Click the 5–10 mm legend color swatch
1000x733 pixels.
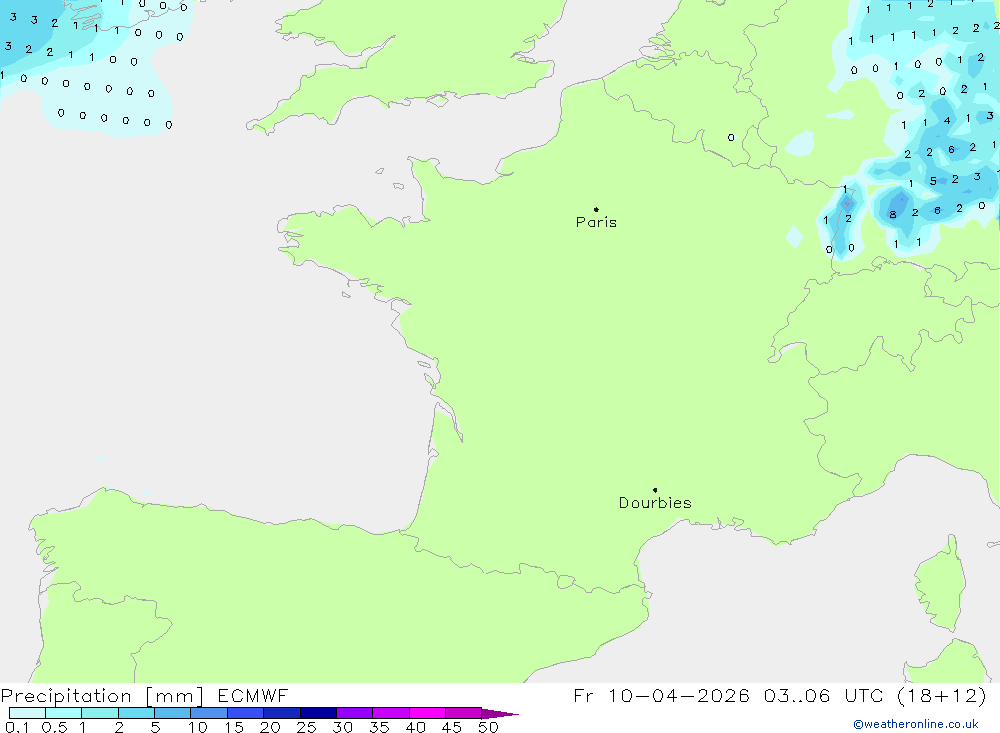tap(173, 713)
